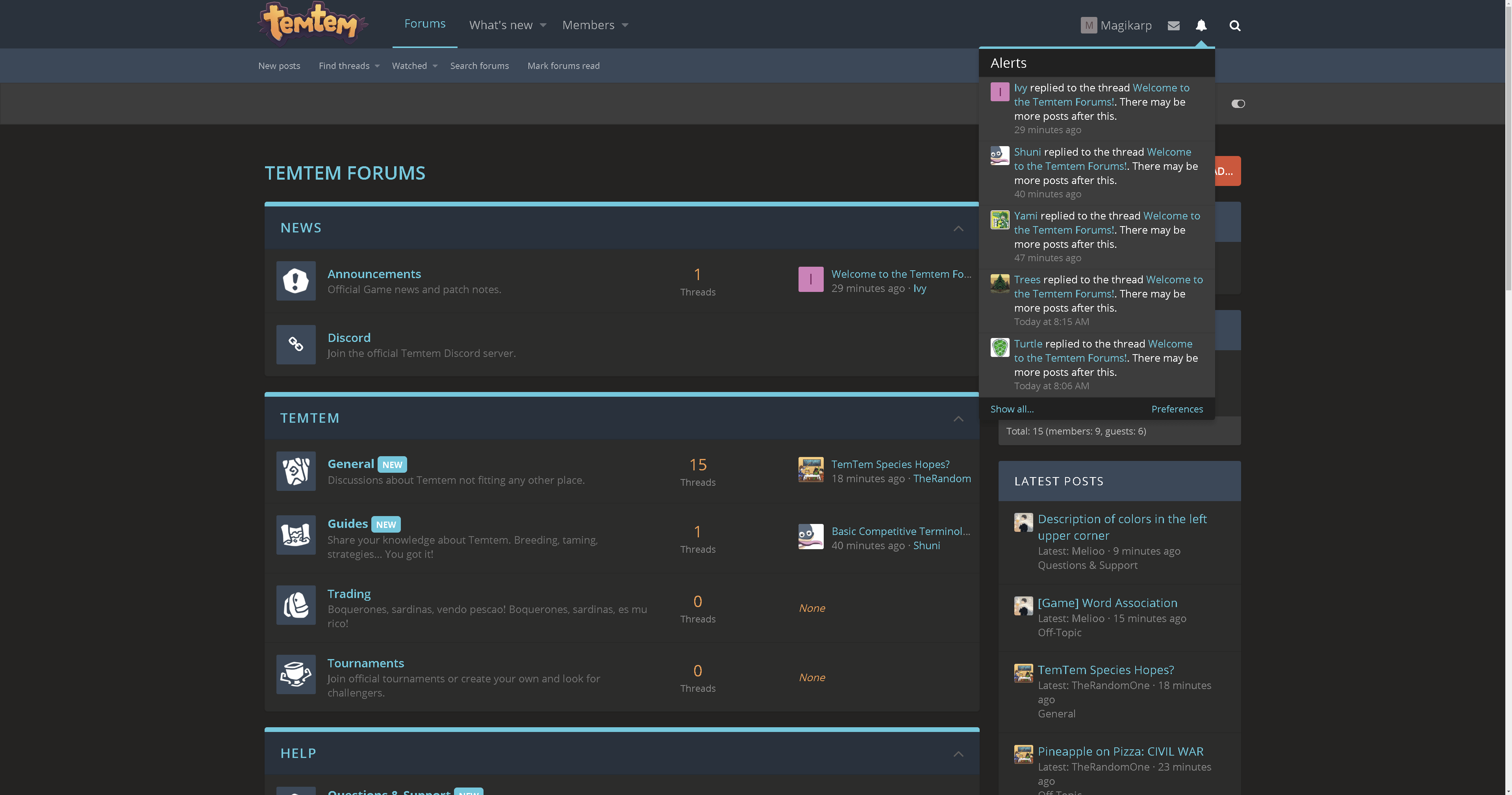The height and width of the screenshot is (795, 1512).
Task: Toggle the switch below the alerts panel
Action: (1238, 104)
